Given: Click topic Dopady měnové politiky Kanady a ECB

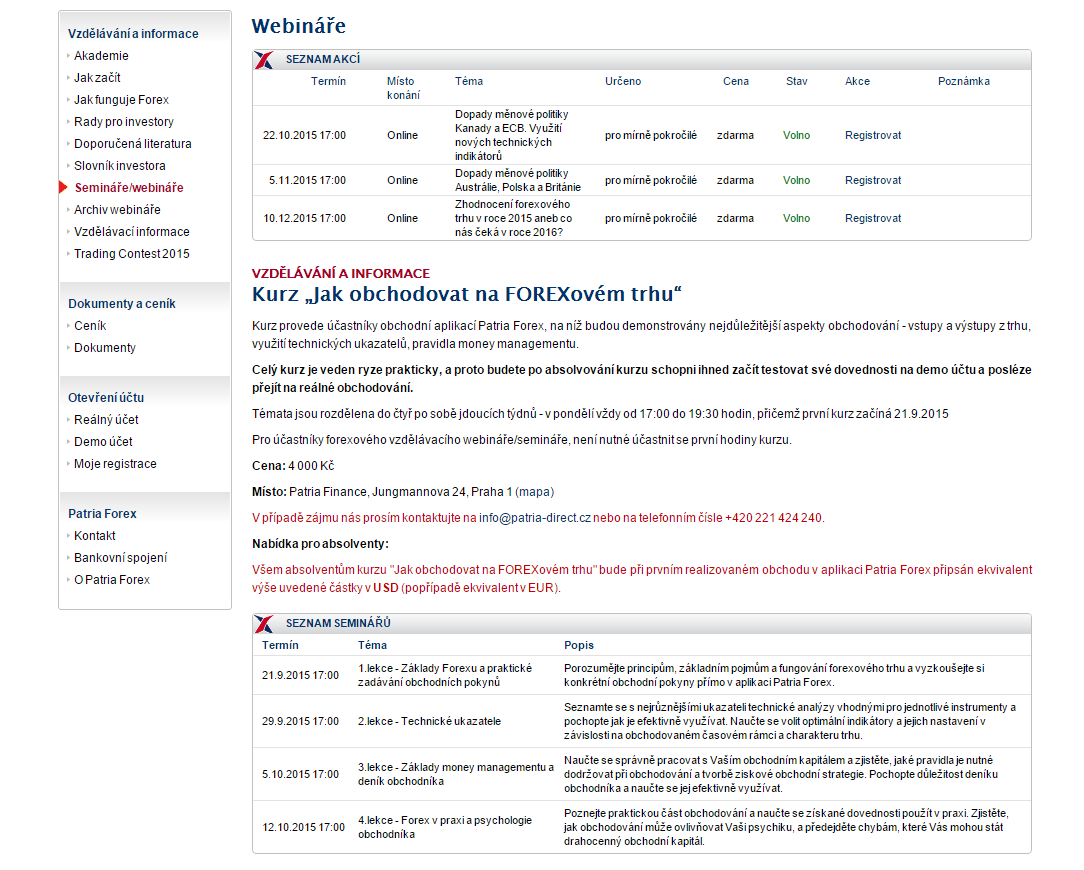Looking at the screenshot, I should pos(512,136).
